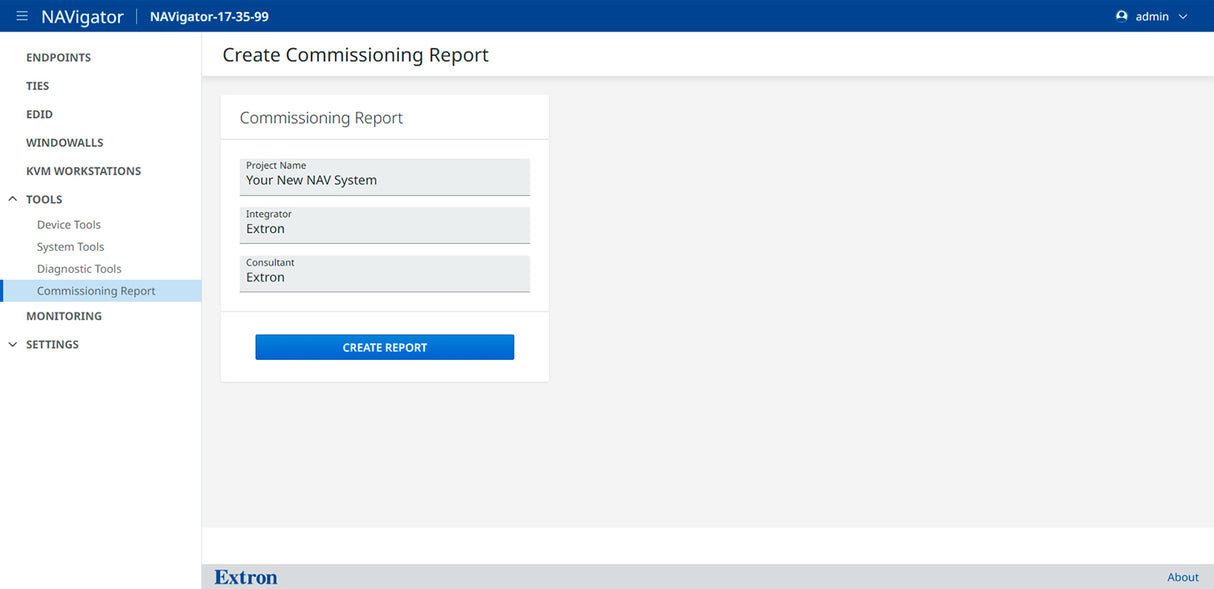Open the MONITORING section
Image resolution: width=1214 pixels, height=589 pixels.
(64, 316)
